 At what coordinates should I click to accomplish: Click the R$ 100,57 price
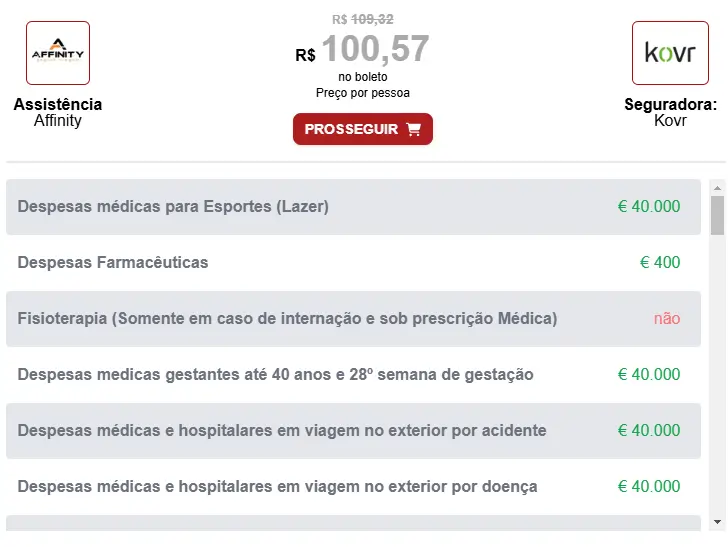(x=362, y=49)
